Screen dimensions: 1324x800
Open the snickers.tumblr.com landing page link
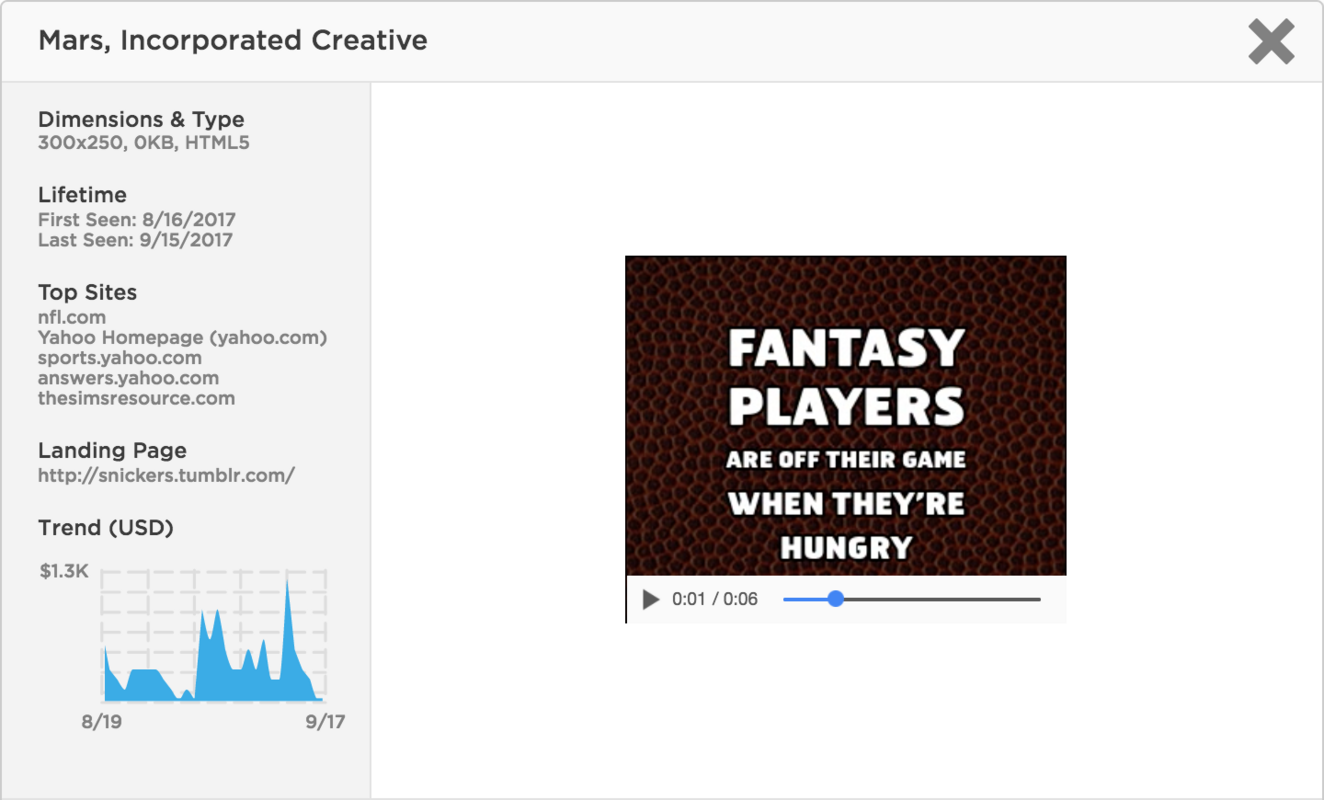[165, 475]
